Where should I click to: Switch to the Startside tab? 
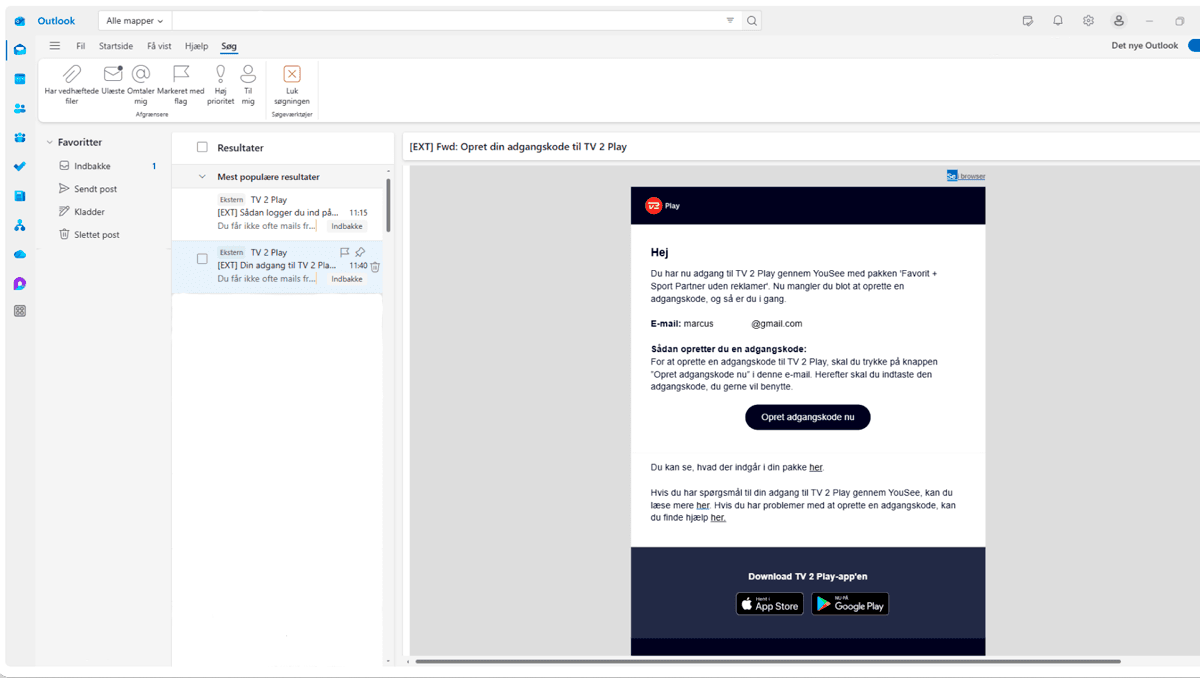(x=116, y=46)
